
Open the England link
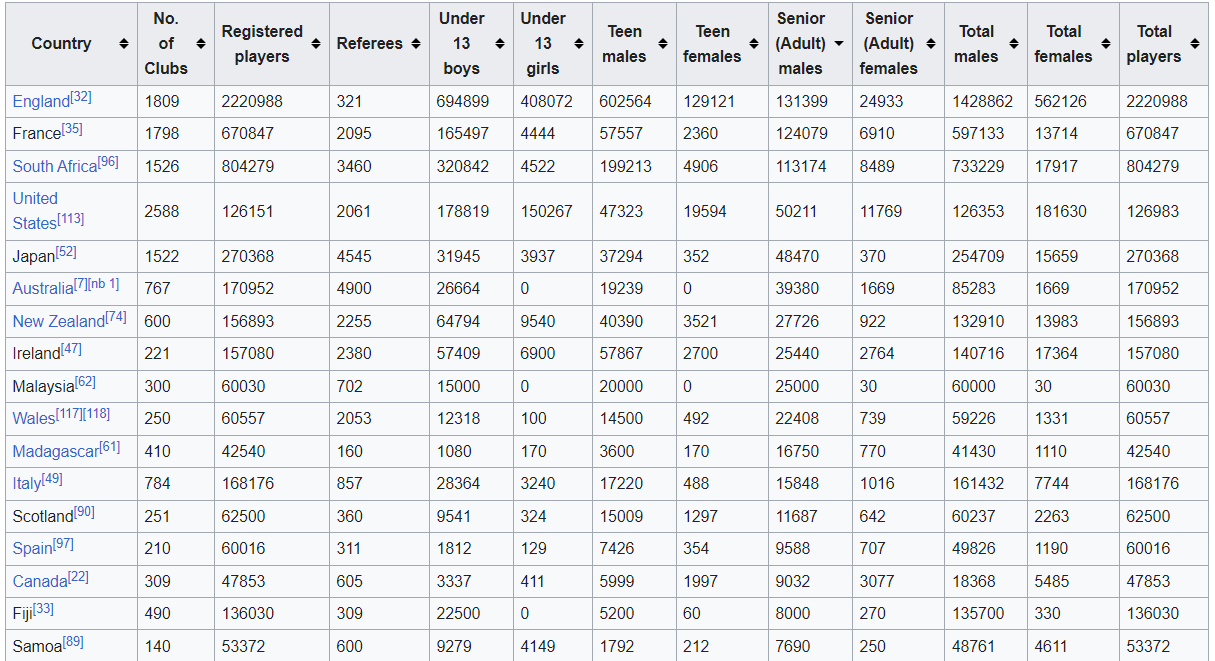pyautogui.click(x=41, y=102)
